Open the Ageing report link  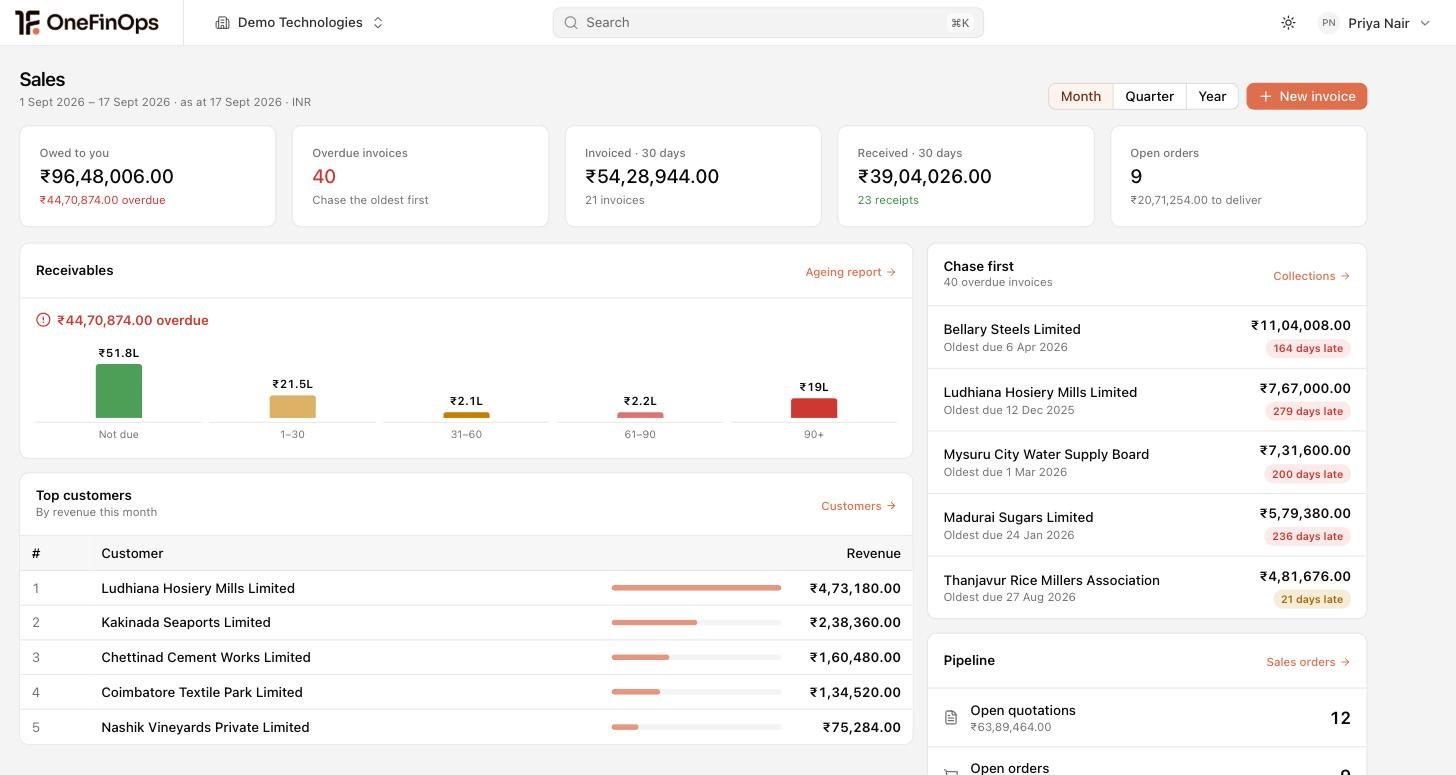[x=850, y=272]
